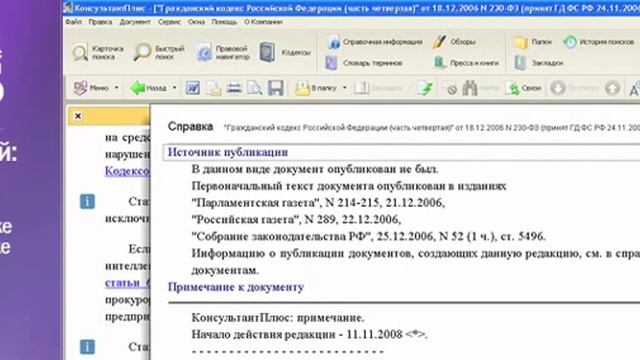Print the document

pos(234,88)
